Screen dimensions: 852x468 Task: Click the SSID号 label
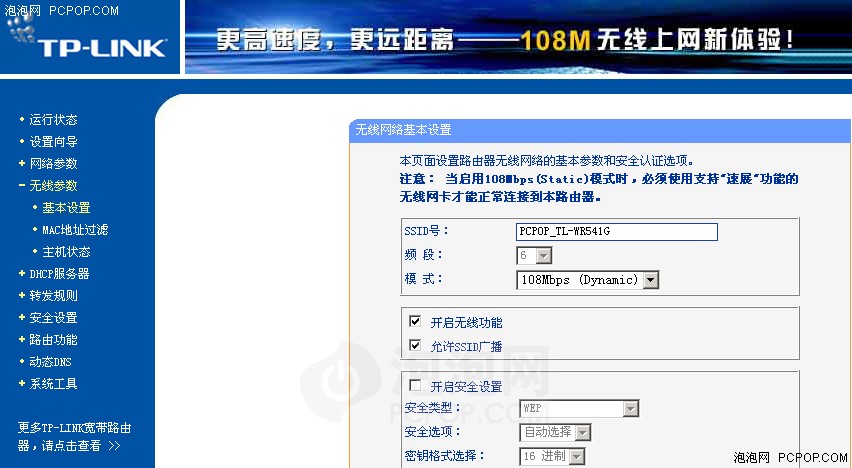coord(426,231)
